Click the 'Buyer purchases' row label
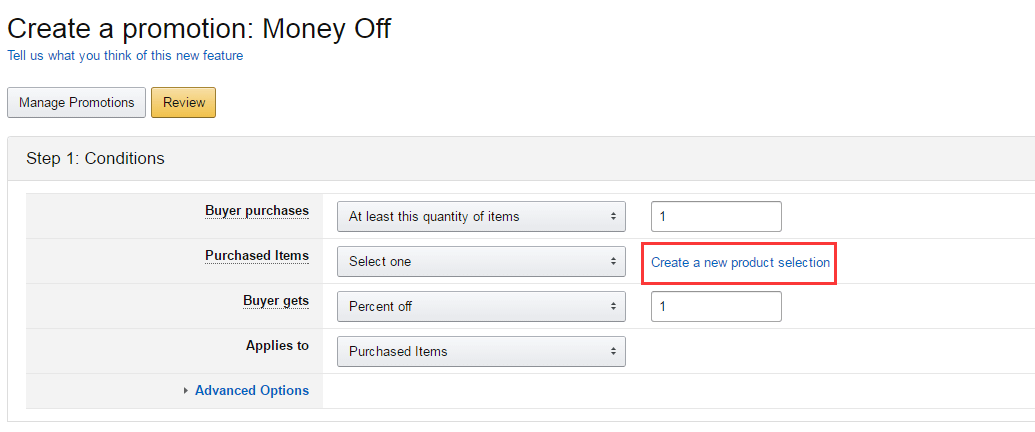The image size is (1035, 432). point(257,211)
